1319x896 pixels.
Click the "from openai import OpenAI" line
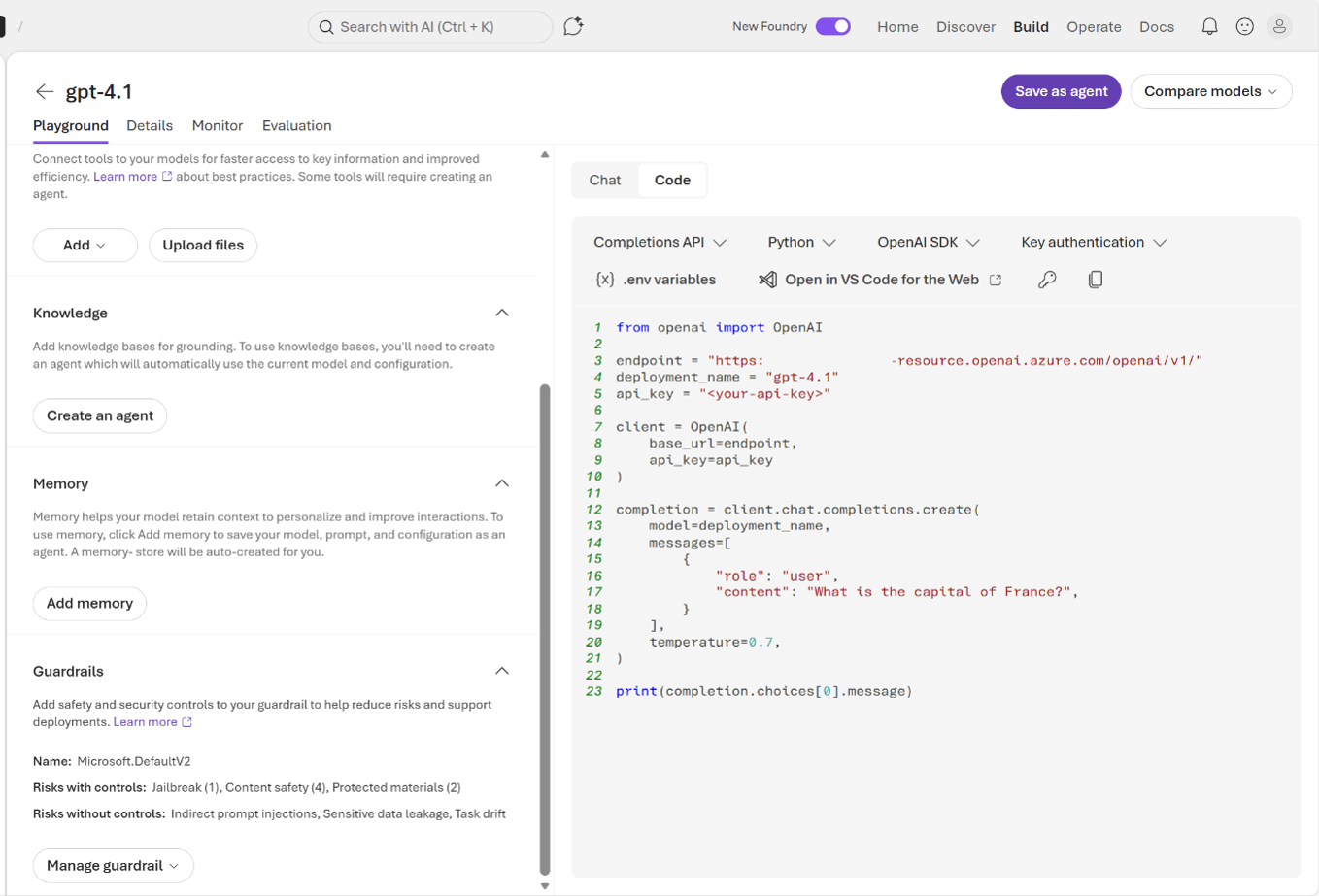pyautogui.click(x=719, y=327)
